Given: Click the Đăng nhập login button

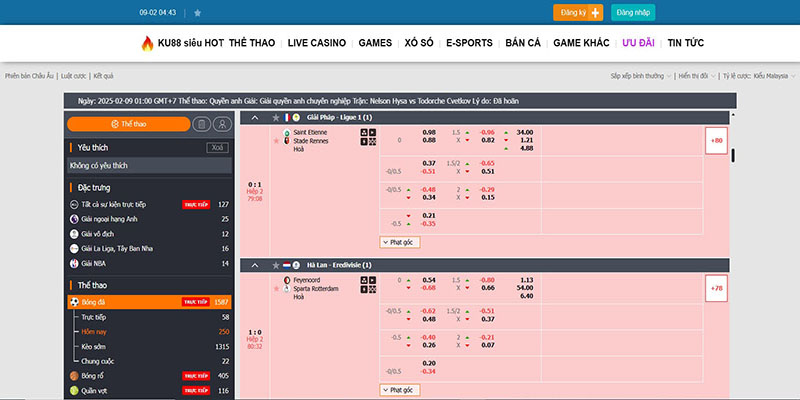Looking at the screenshot, I should [635, 13].
